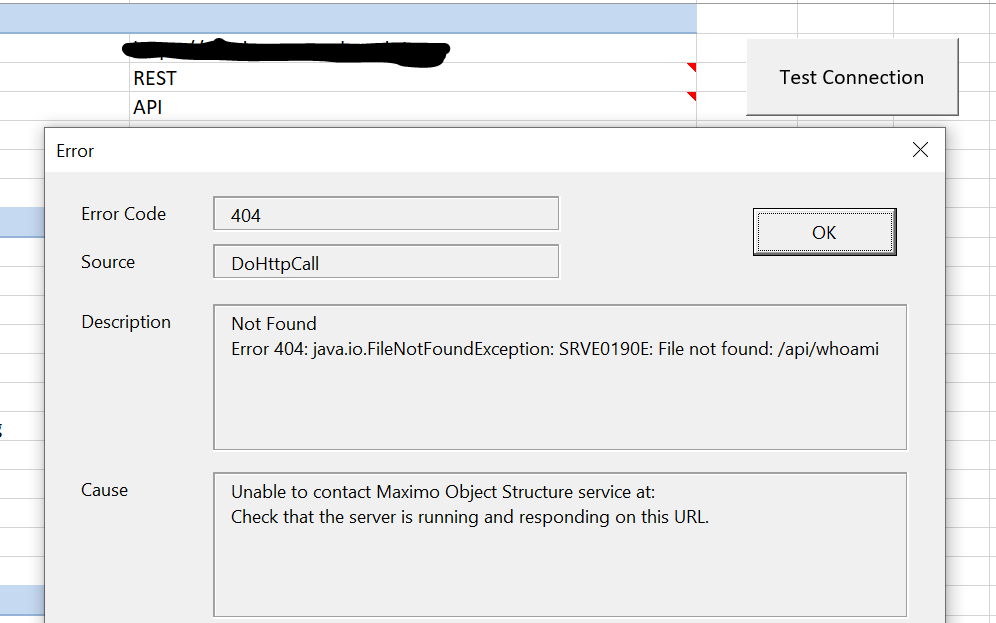The image size is (996, 623).
Task: Click the Error dialog title bar
Action: pos(476,151)
